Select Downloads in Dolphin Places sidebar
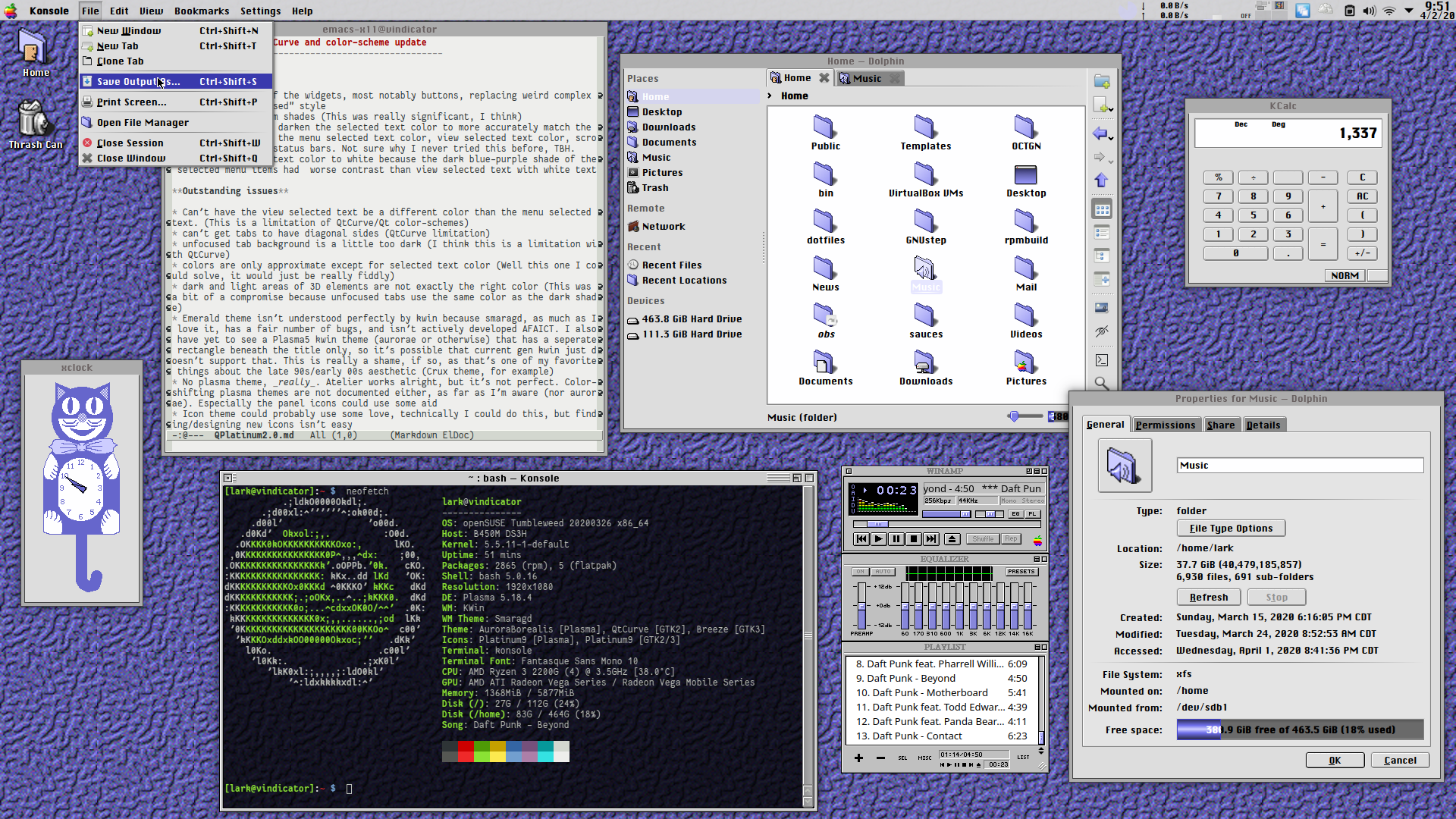Screen dimensions: 1456x819 pyautogui.click(x=668, y=127)
